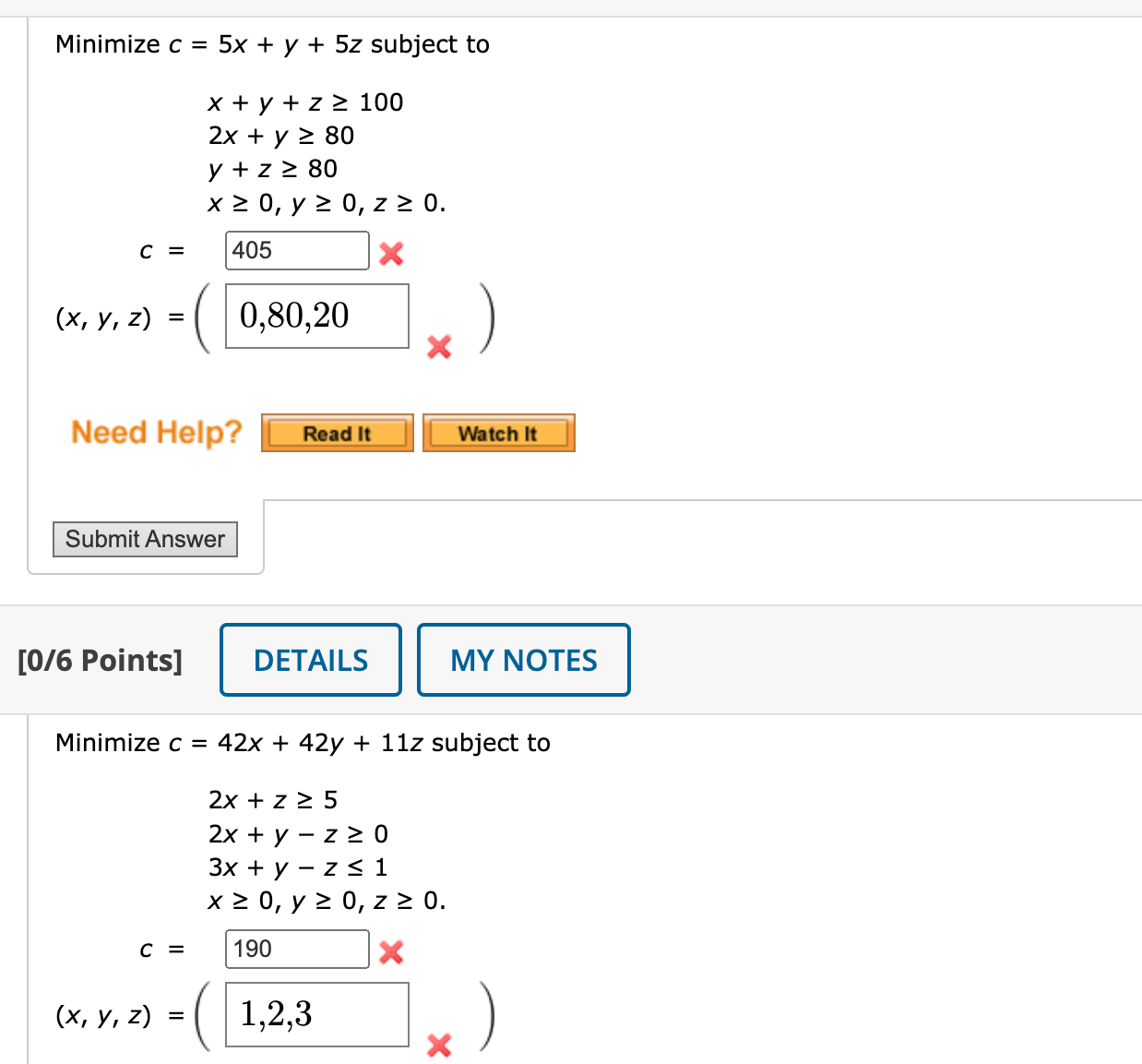Click the red X under answer 1,2,3

[438, 1046]
